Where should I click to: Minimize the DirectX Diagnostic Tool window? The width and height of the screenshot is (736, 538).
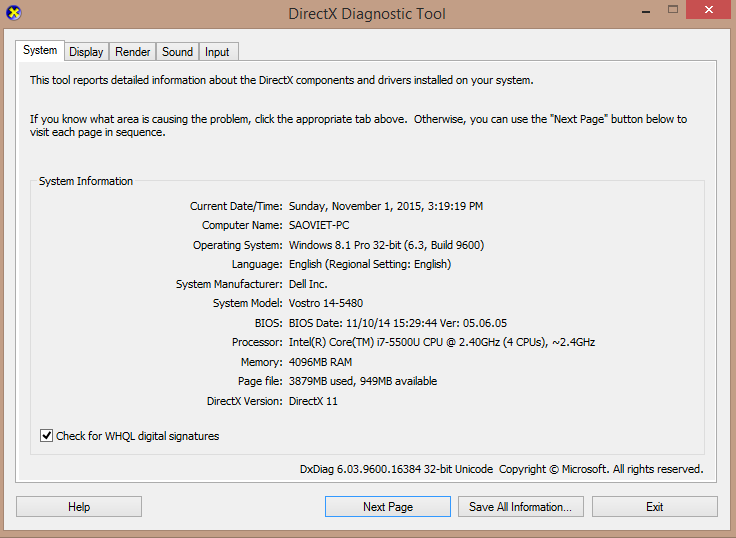630,10
